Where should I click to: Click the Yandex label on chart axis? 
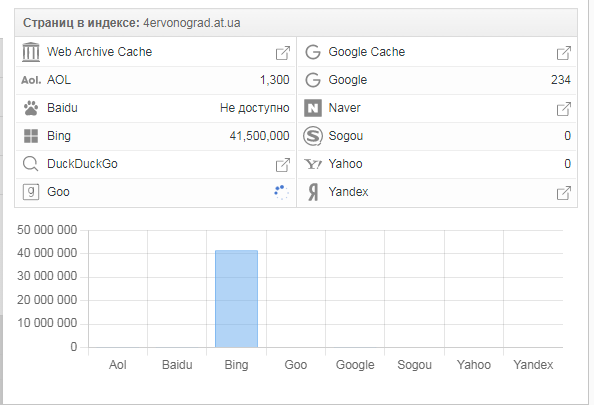point(533,365)
